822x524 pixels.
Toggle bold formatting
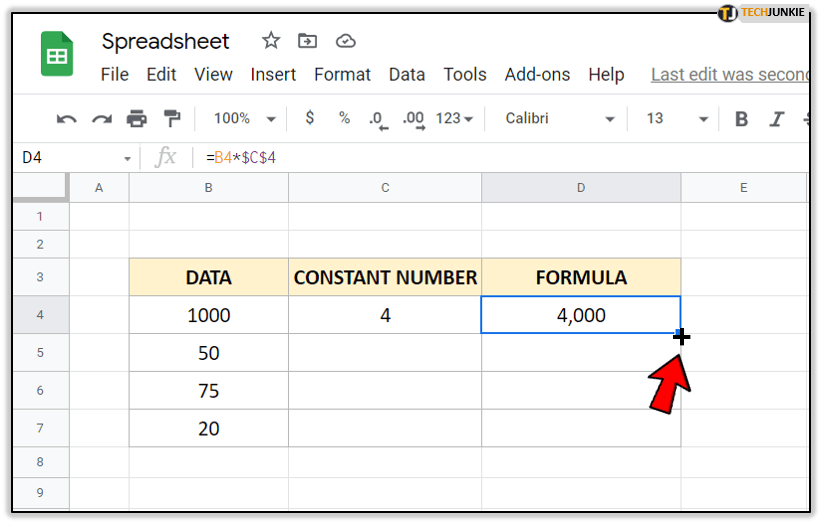point(741,119)
